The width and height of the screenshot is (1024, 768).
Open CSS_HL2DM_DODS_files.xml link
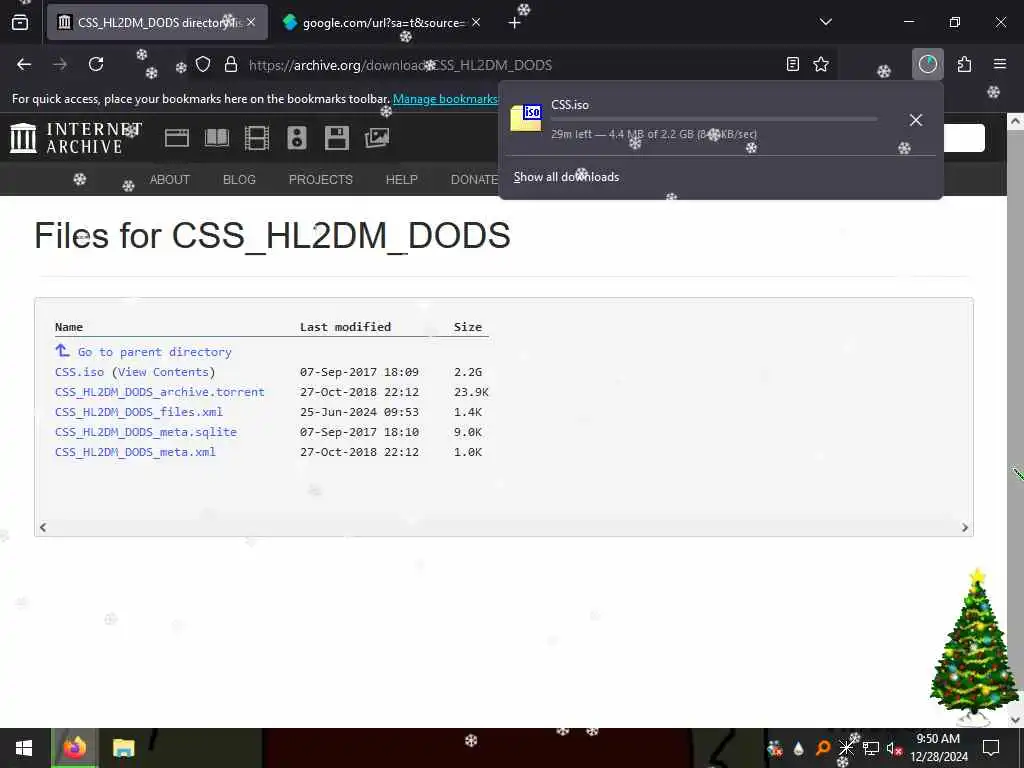point(138,412)
